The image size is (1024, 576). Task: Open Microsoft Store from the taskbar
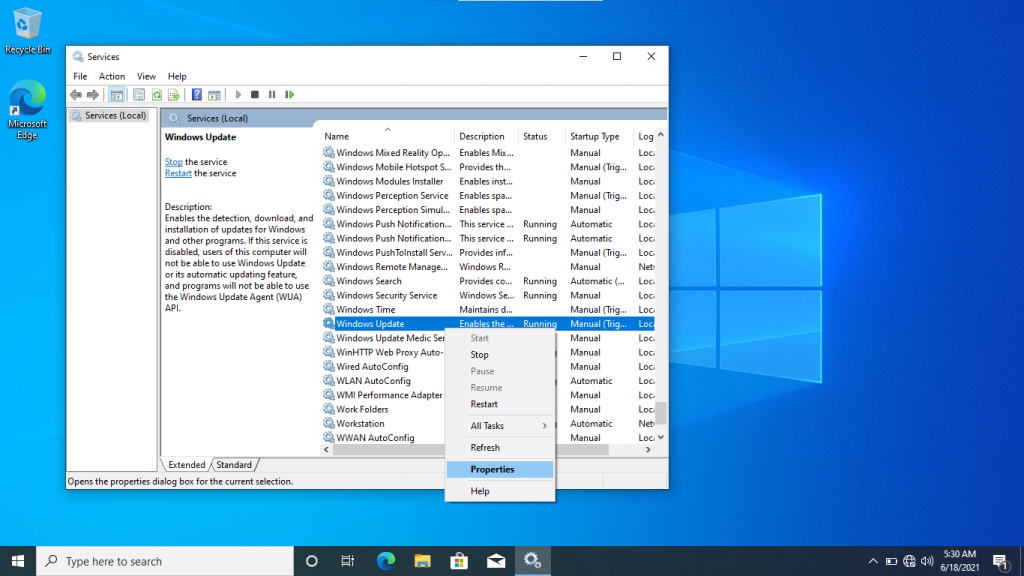click(x=459, y=561)
